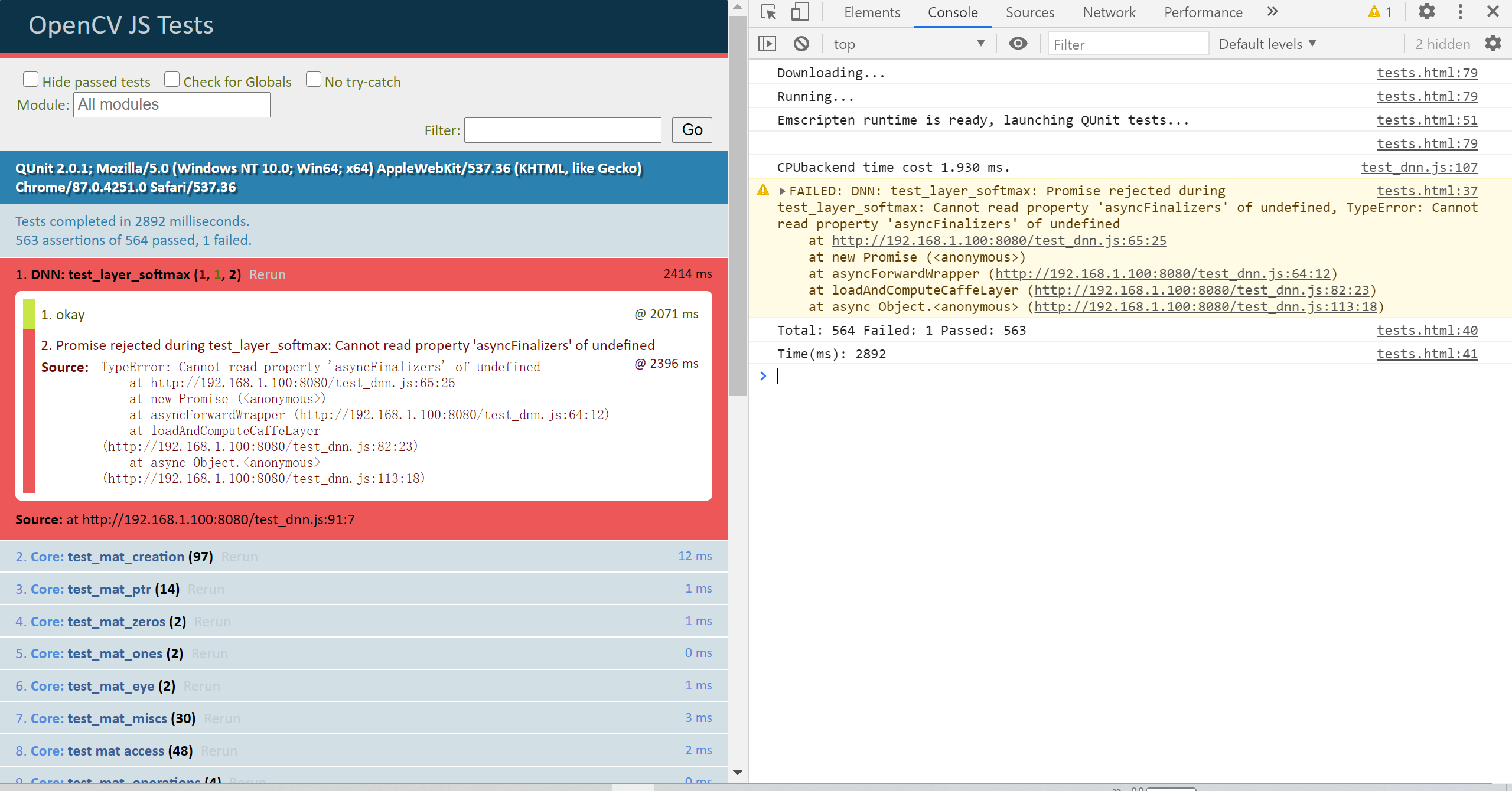Select the inspect element cursor tool
This screenshot has width=1512, height=791.
pos(767,12)
